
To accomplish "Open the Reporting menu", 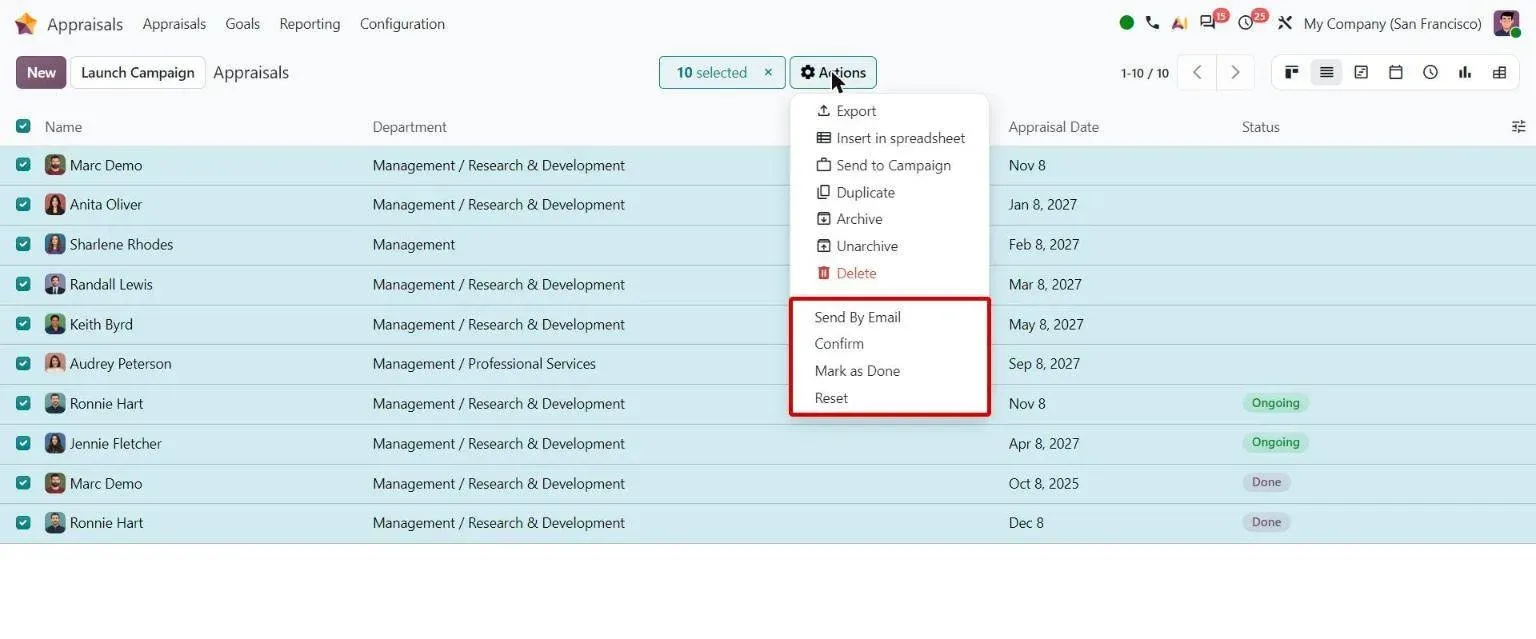I will point(310,23).
